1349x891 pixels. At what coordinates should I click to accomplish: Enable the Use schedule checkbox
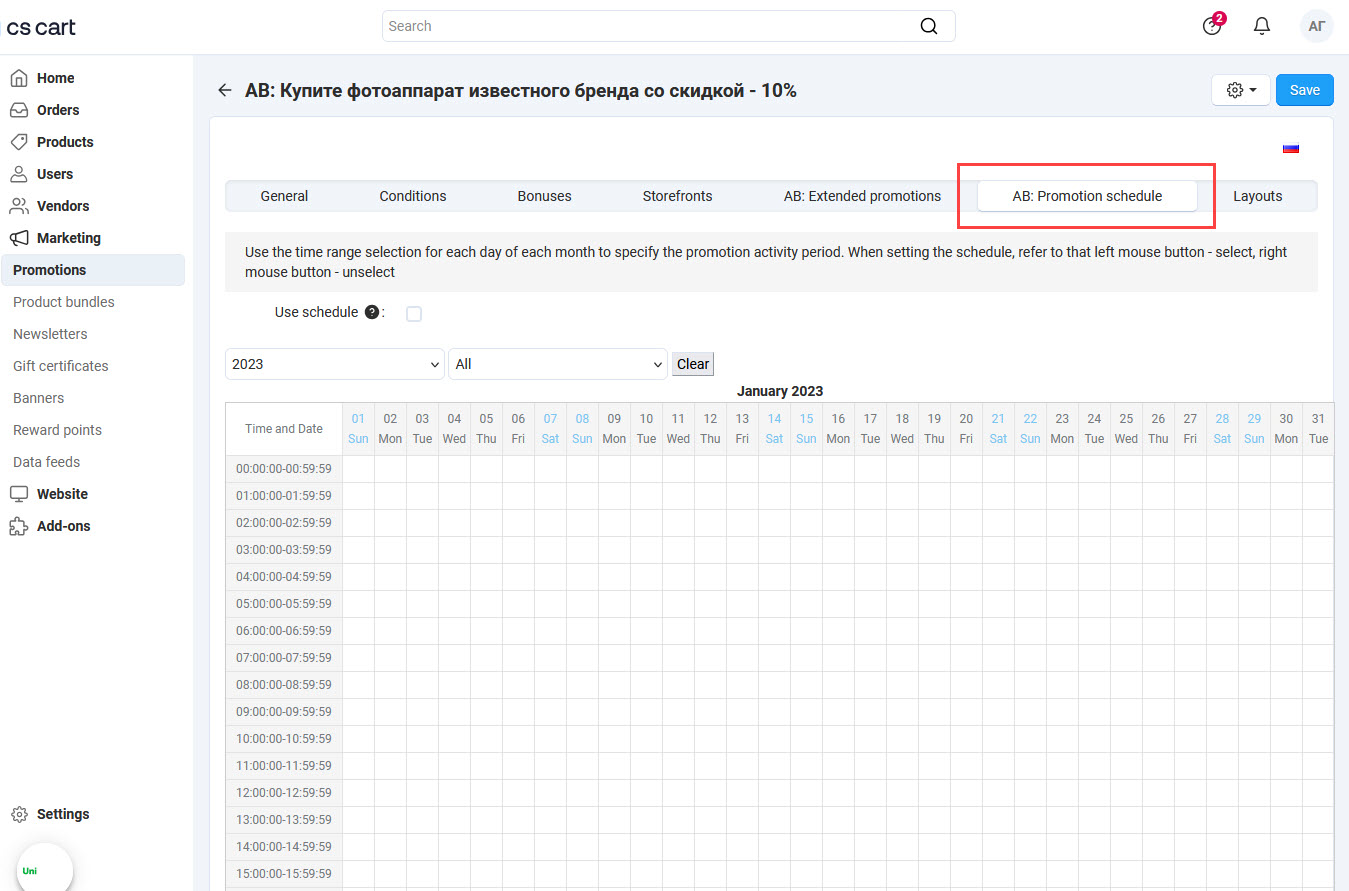coord(414,314)
